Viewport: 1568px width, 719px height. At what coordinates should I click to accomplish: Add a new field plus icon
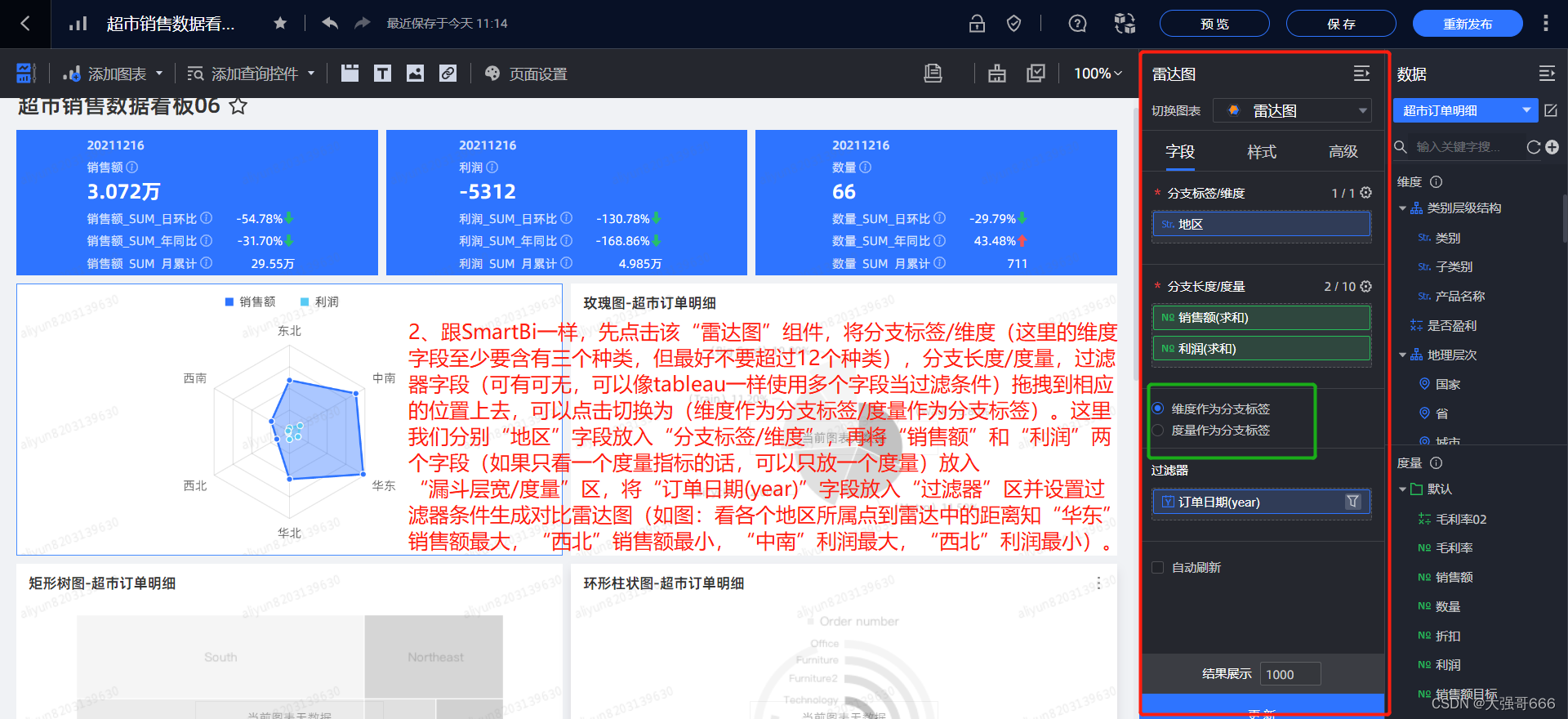(x=1552, y=147)
